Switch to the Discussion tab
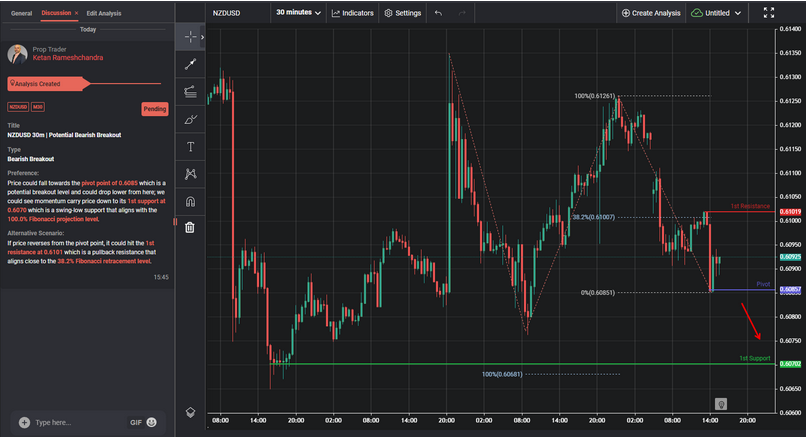The image size is (806, 437). 56,13
